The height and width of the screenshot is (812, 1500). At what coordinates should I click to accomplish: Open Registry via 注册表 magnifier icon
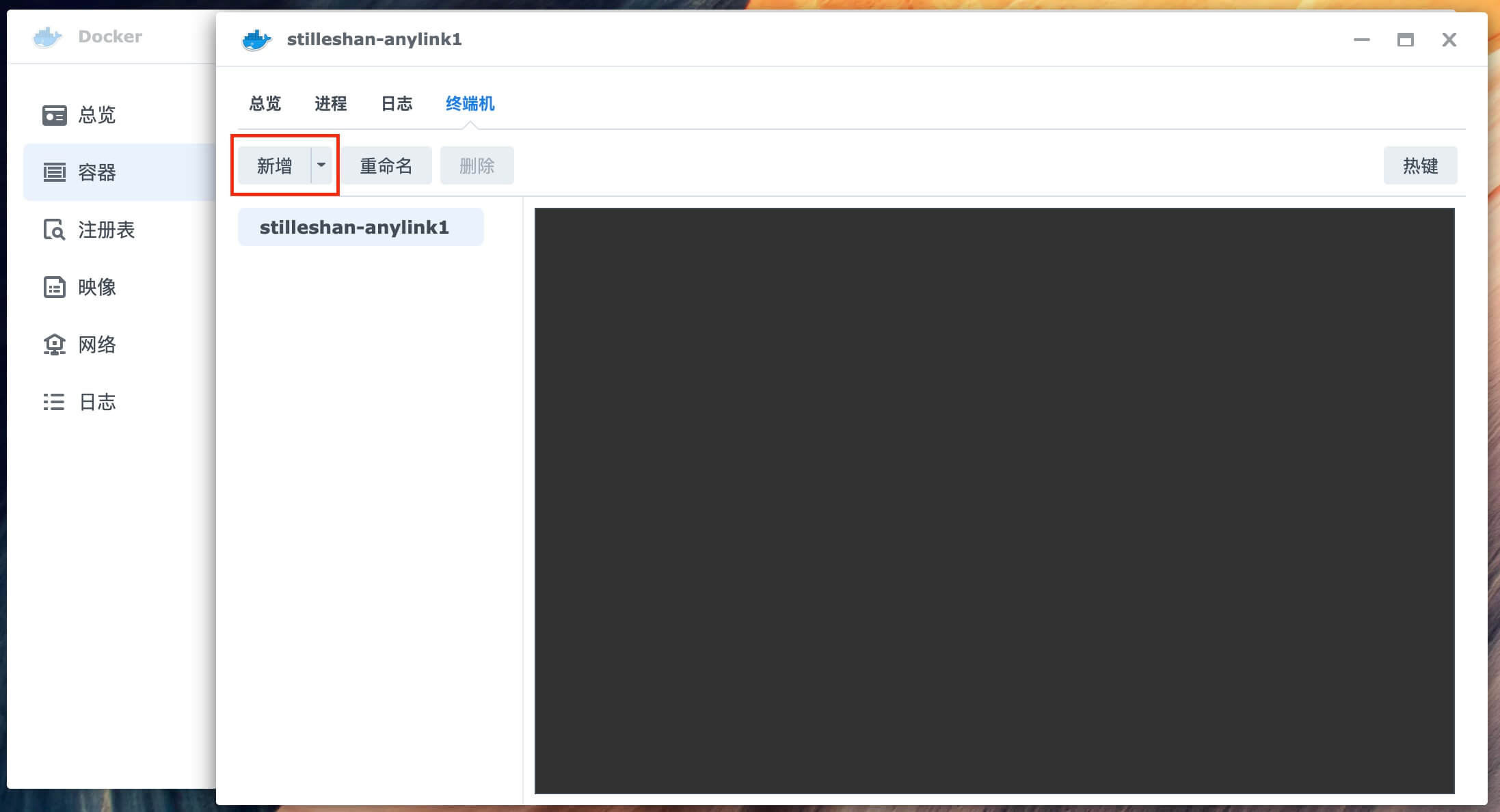(54, 230)
